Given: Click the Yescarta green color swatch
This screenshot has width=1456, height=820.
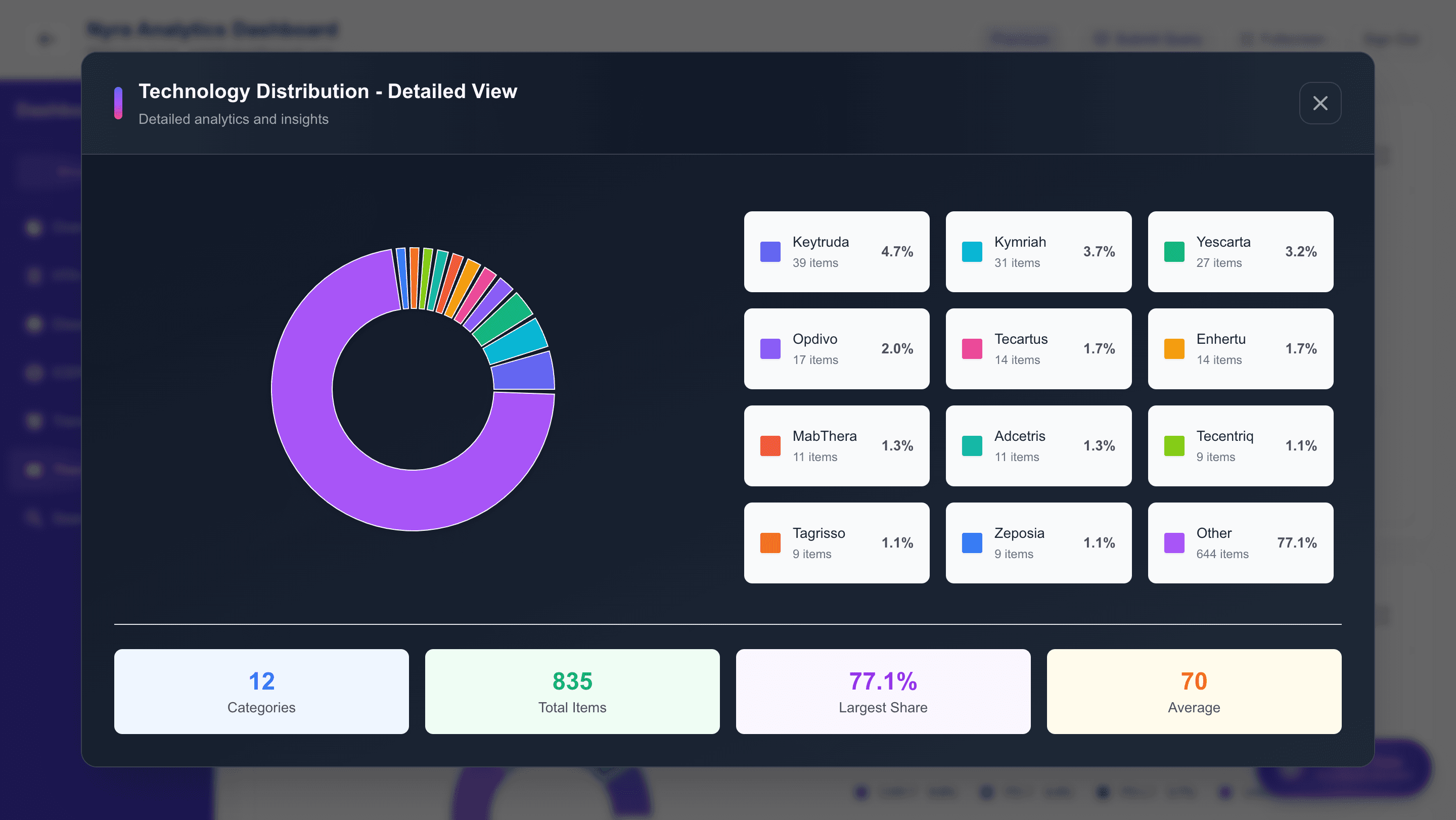Looking at the screenshot, I should tap(1173, 251).
